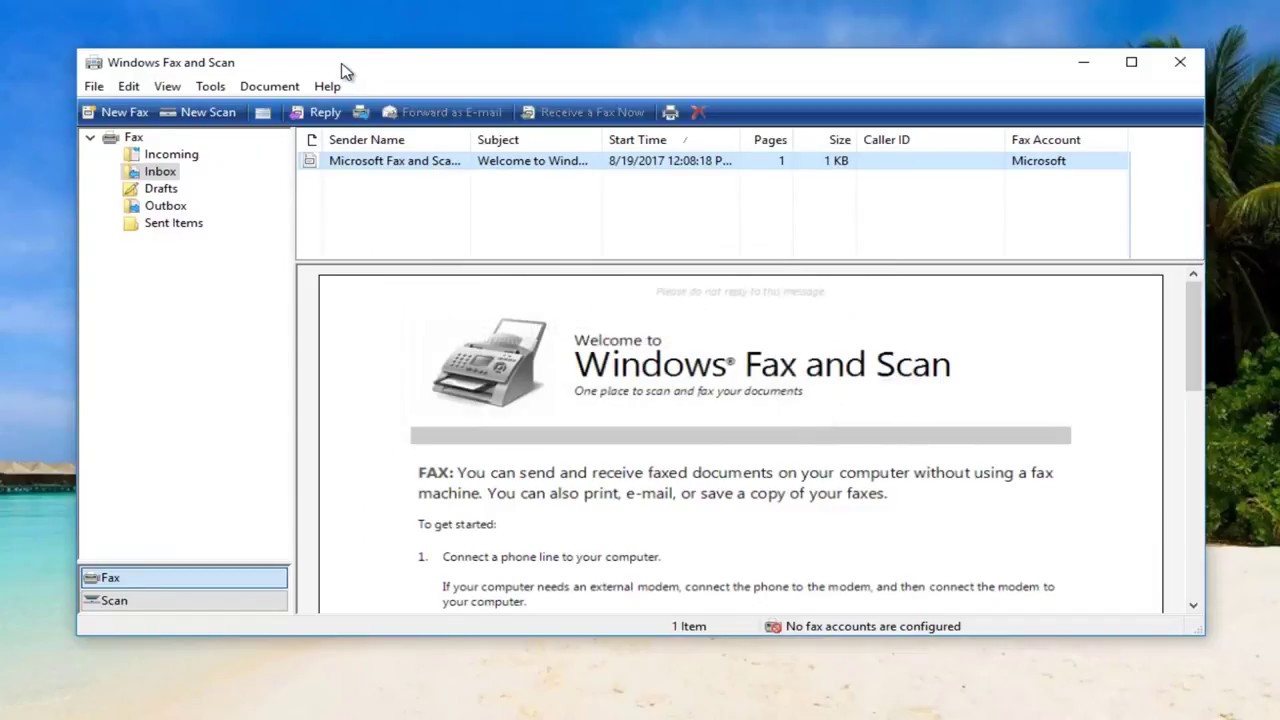Click the fax machine image in preview
This screenshot has width=1280, height=720.
click(490, 362)
